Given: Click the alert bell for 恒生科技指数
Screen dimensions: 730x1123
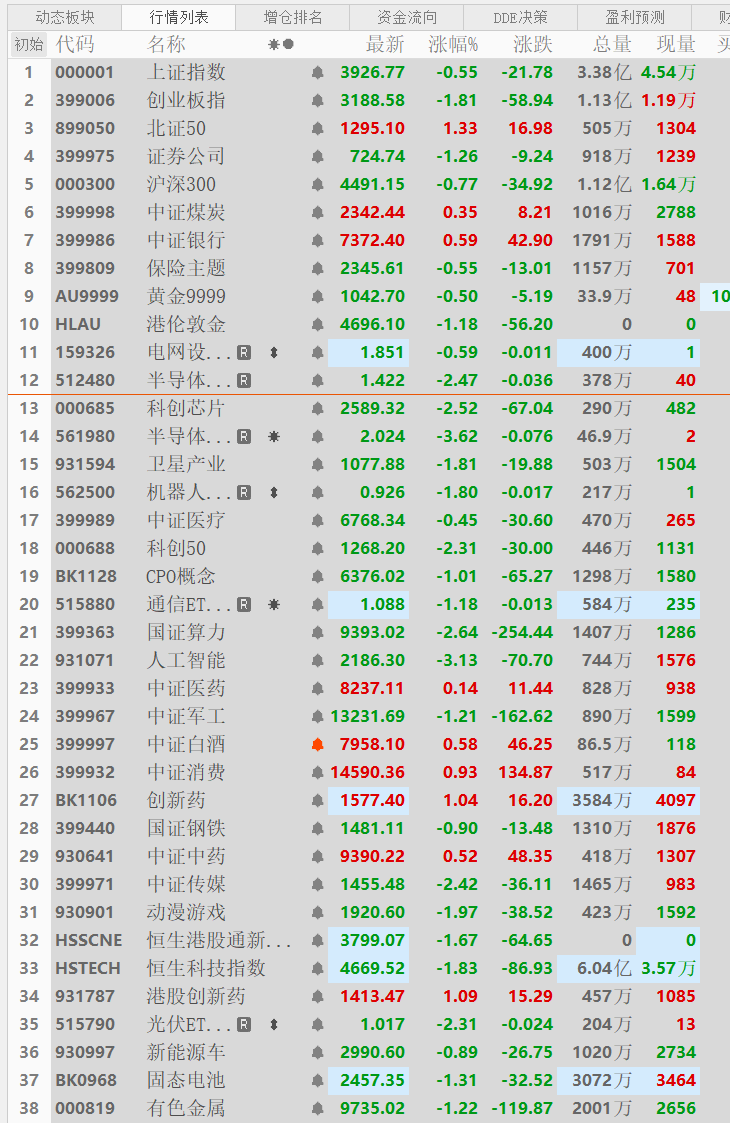Looking at the screenshot, I should coord(317,968).
